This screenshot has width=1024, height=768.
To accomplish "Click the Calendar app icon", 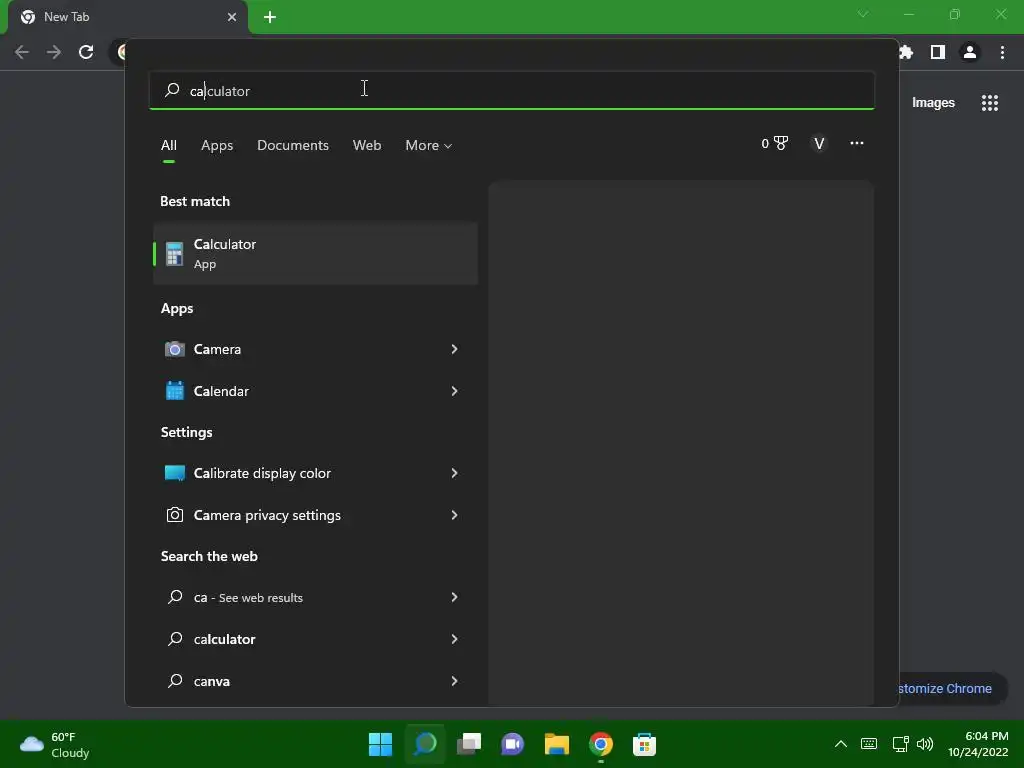I will pyautogui.click(x=174, y=391).
